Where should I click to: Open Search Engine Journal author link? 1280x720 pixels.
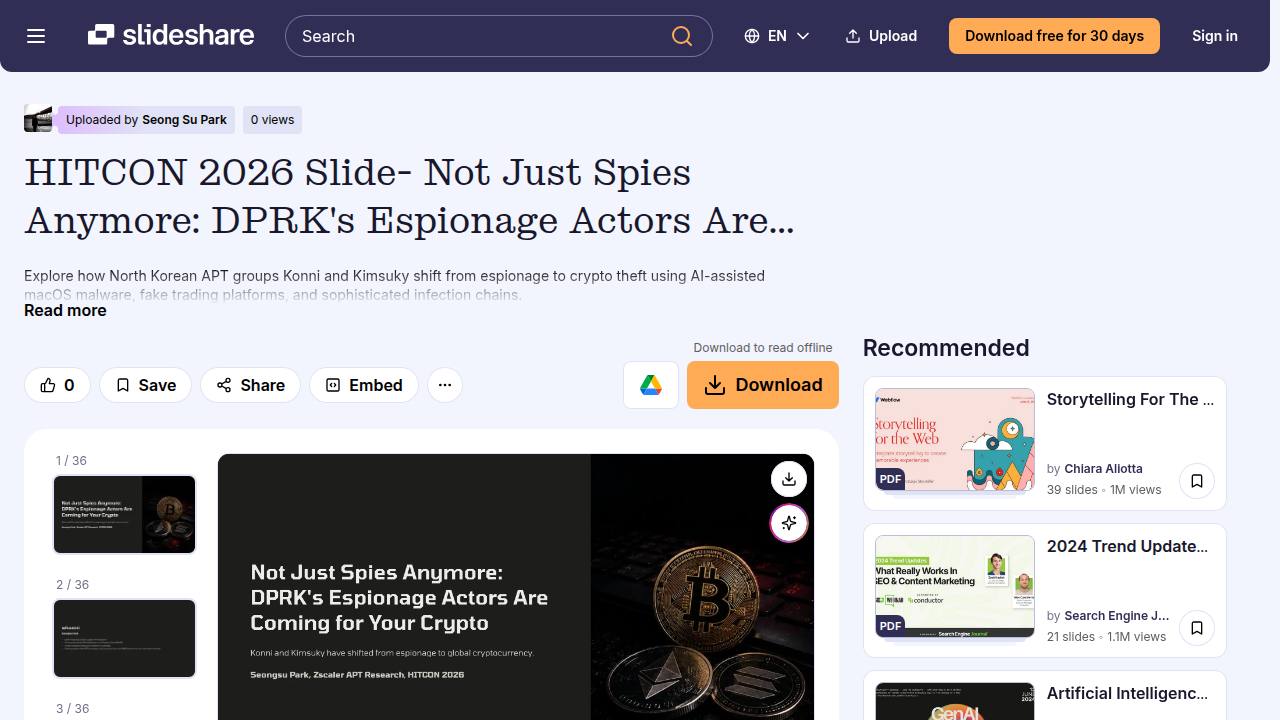pos(1116,615)
